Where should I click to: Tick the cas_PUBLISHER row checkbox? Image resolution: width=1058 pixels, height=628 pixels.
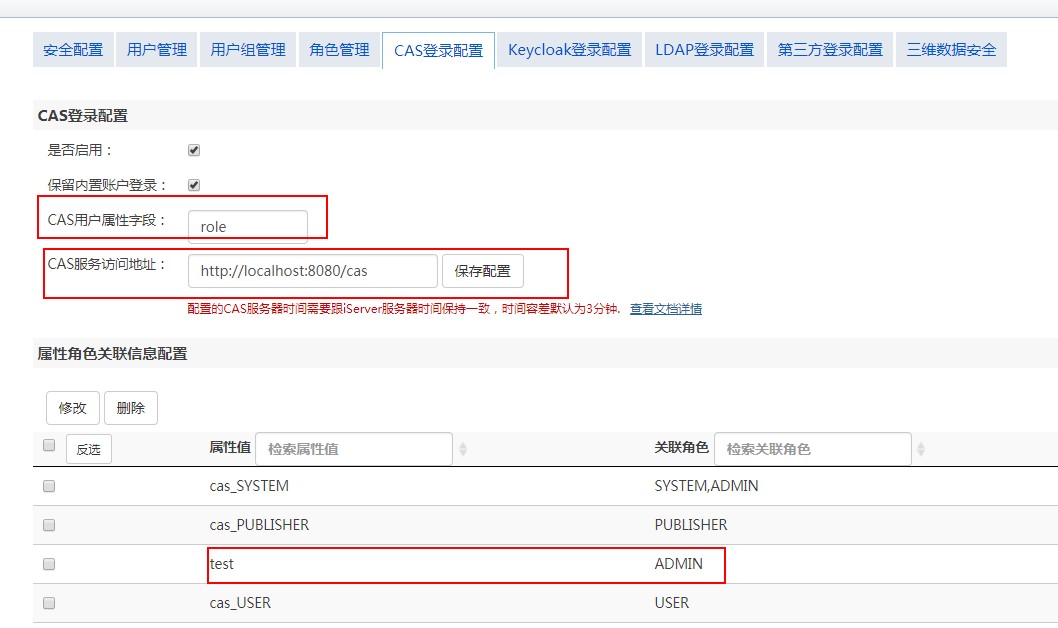tap(49, 525)
